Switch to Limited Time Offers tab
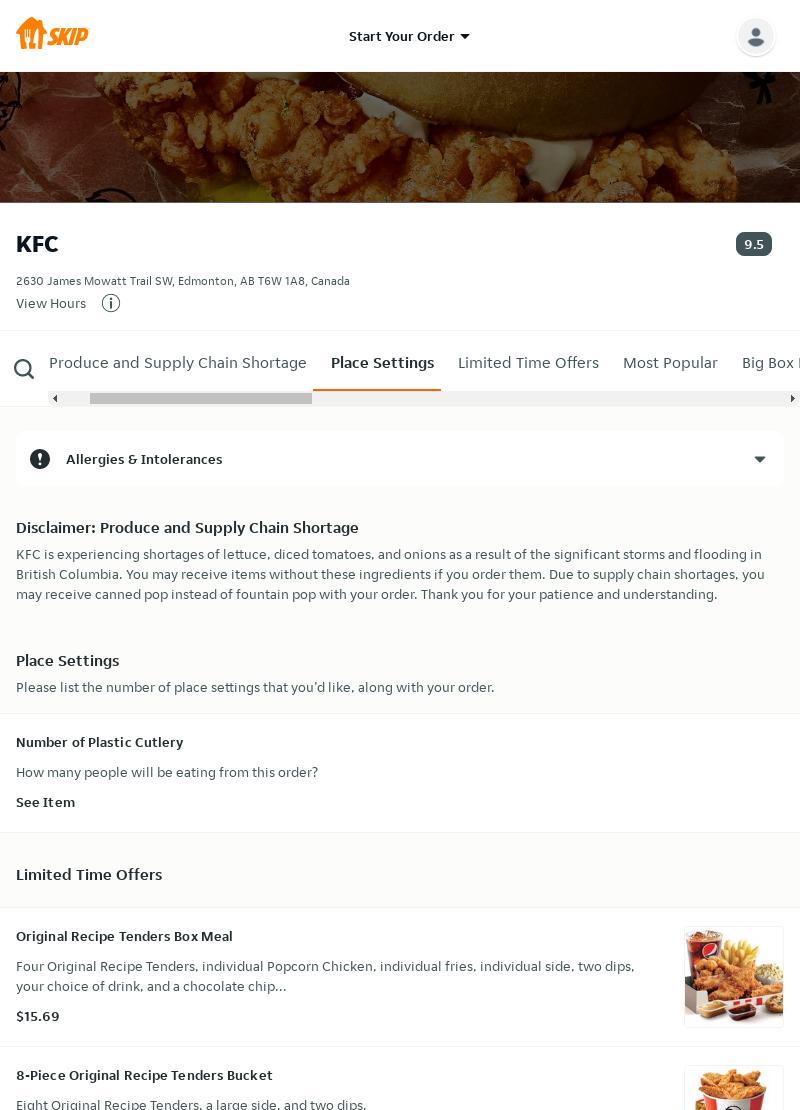 pos(528,363)
